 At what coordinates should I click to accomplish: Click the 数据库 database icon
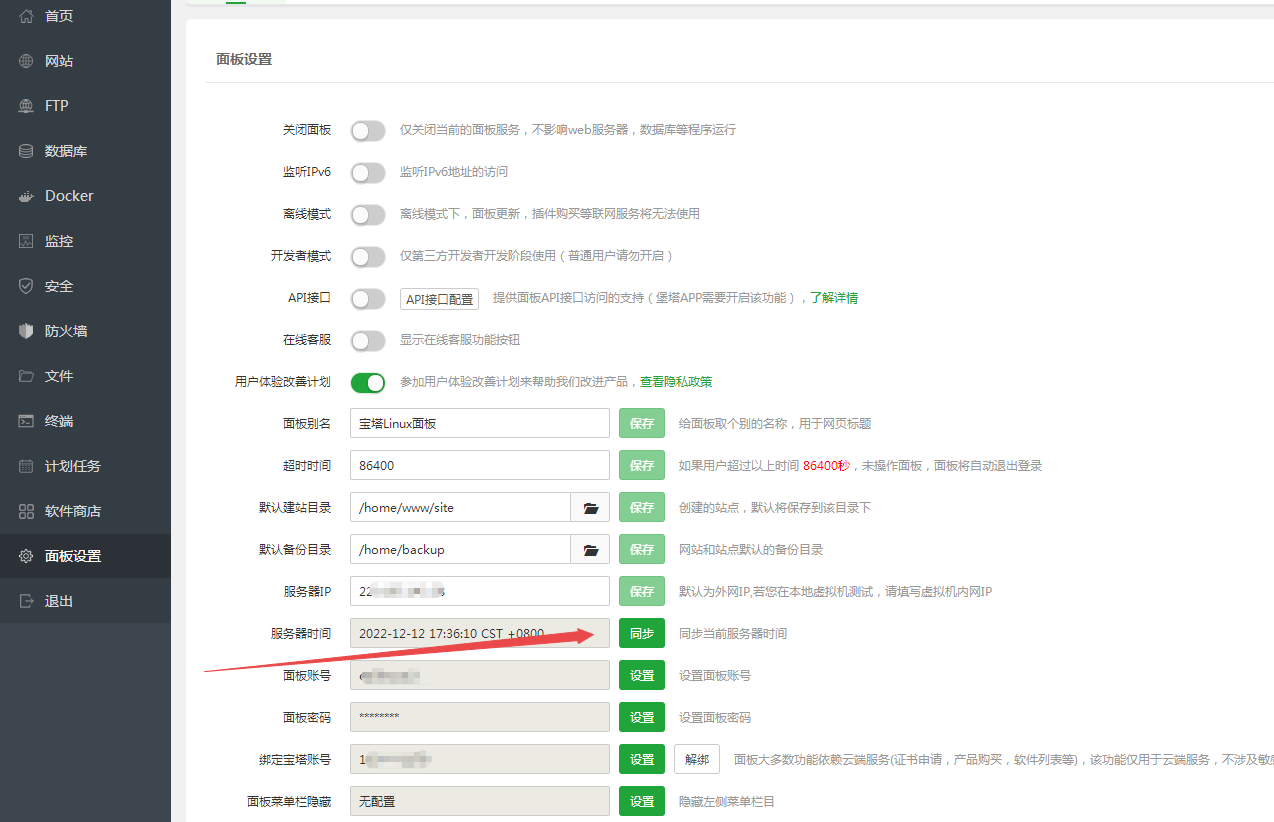26,151
